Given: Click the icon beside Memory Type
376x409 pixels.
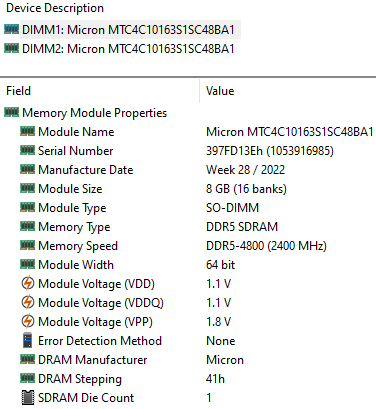Looking at the screenshot, I should click(x=27, y=226).
